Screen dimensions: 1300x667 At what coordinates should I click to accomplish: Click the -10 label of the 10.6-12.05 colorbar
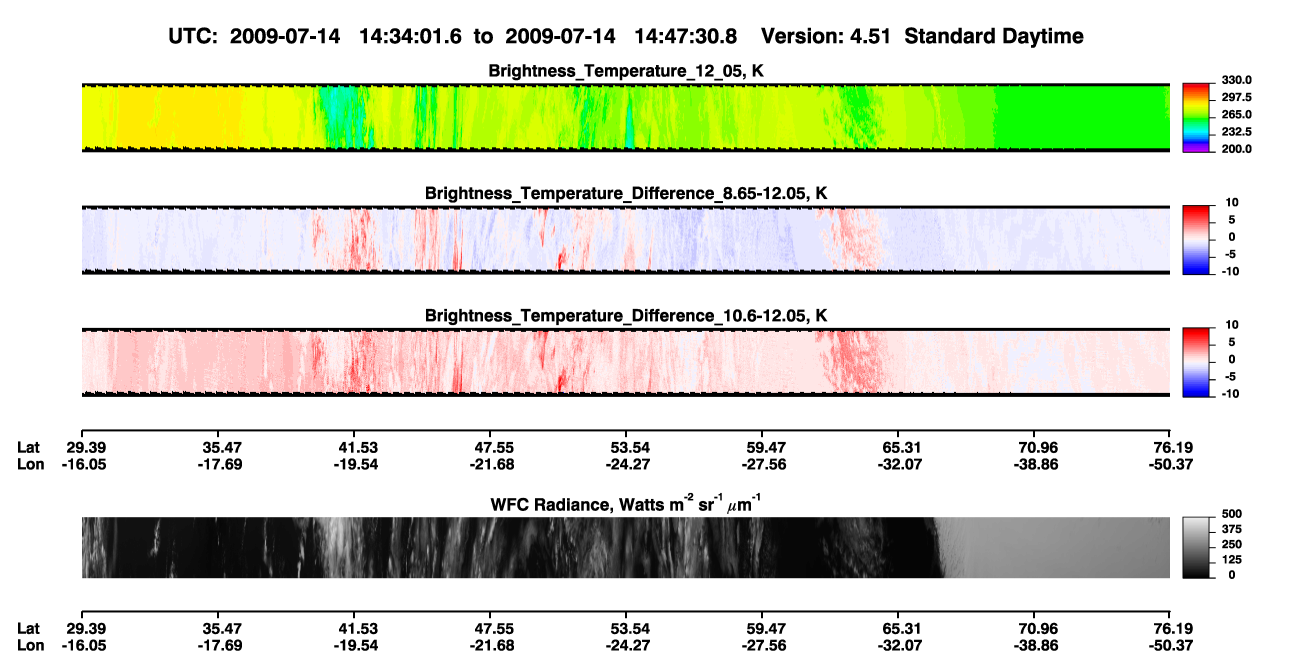[1232, 393]
